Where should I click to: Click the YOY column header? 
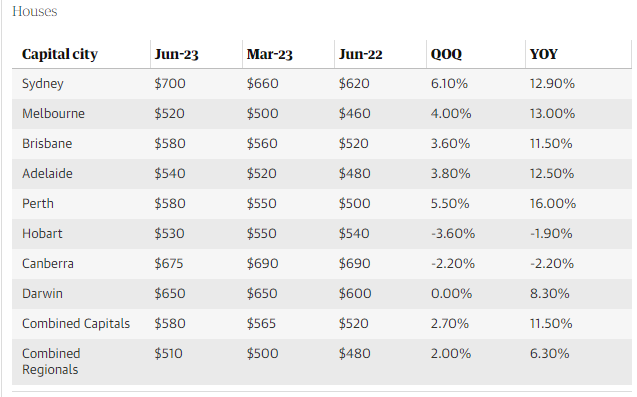tap(544, 54)
